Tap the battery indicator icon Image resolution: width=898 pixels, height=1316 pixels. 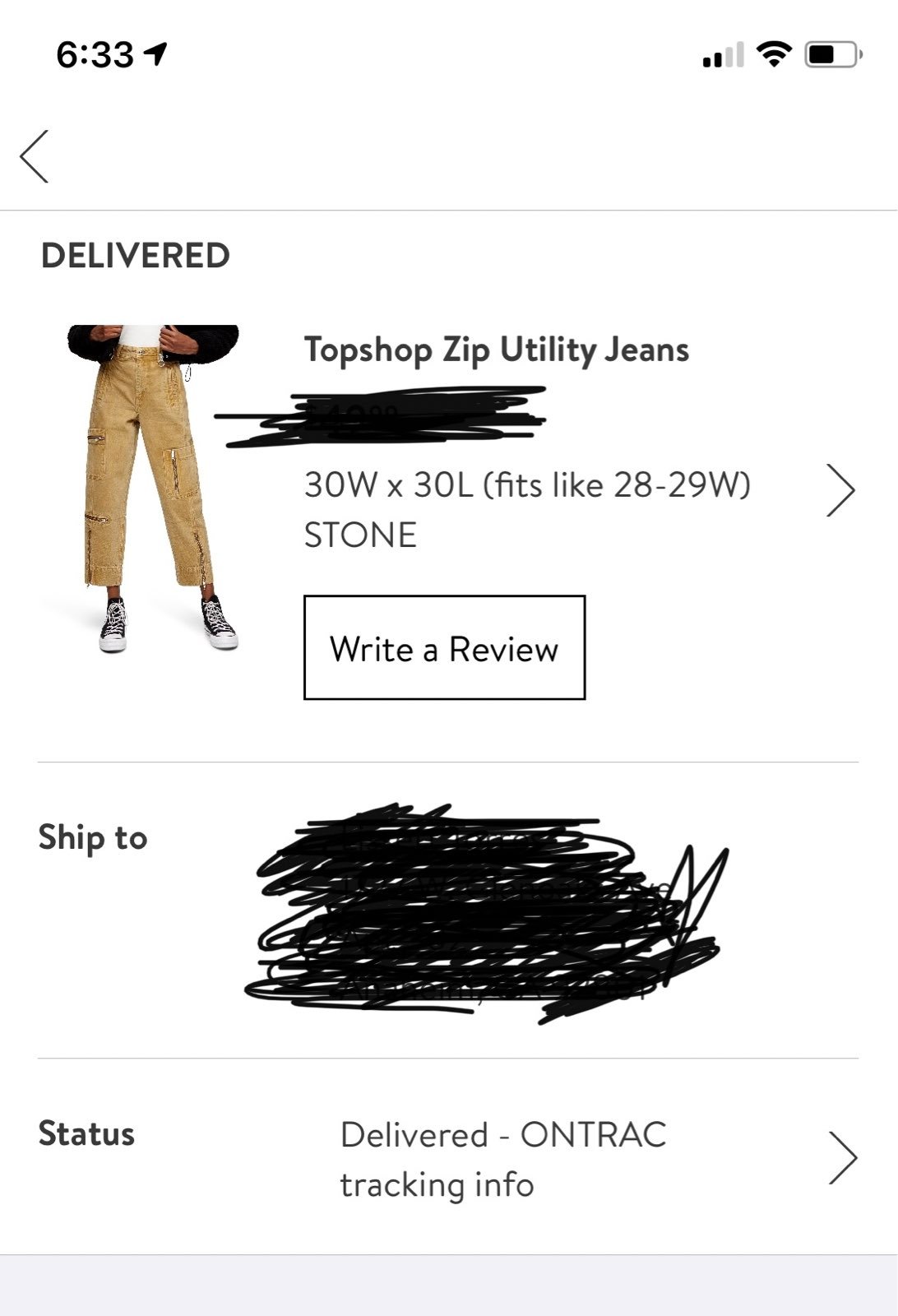pos(832,54)
